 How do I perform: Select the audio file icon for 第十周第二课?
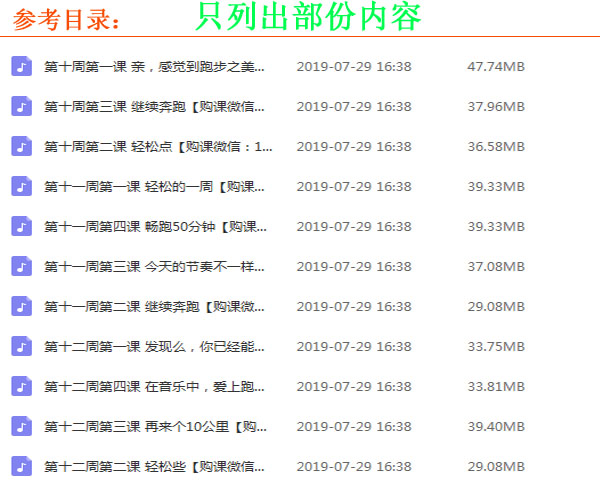click(x=21, y=147)
